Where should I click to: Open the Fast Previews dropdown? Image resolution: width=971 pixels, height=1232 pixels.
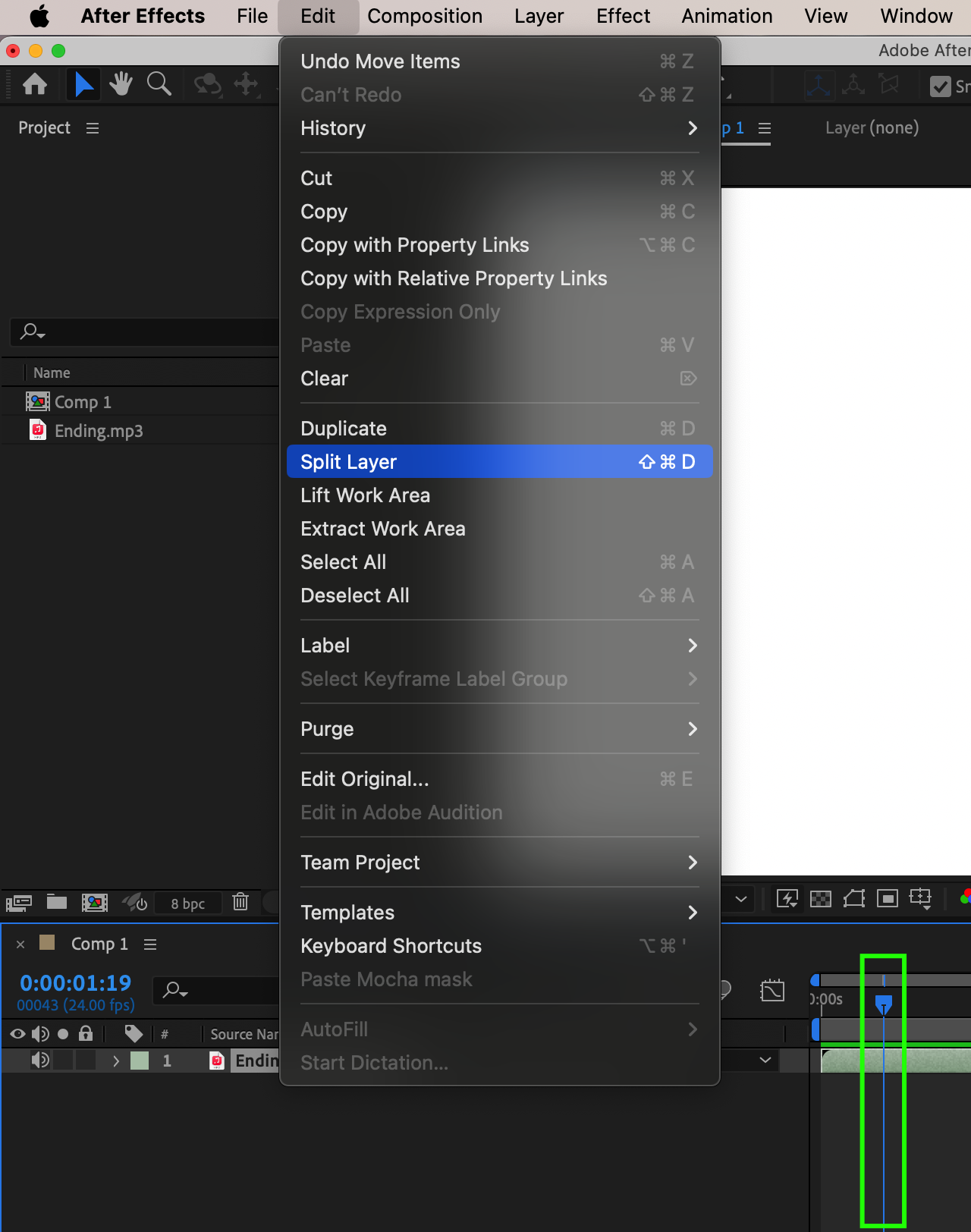[x=787, y=899]
